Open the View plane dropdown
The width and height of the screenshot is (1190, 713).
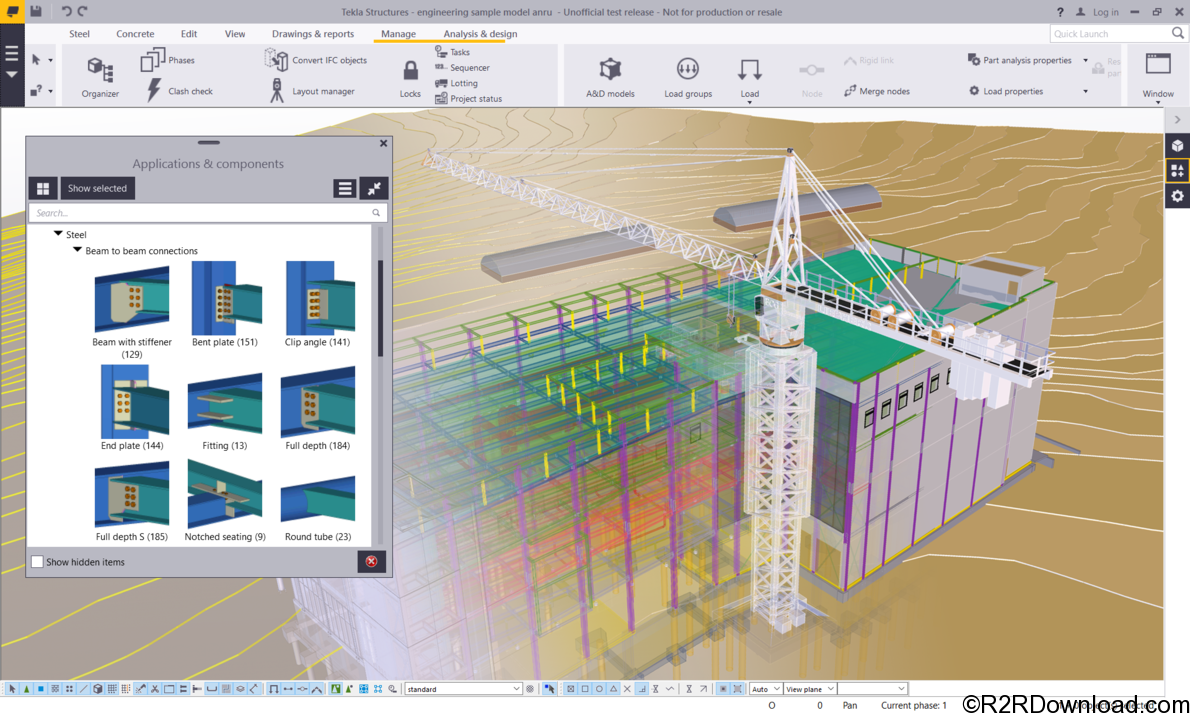coord(809,688)
